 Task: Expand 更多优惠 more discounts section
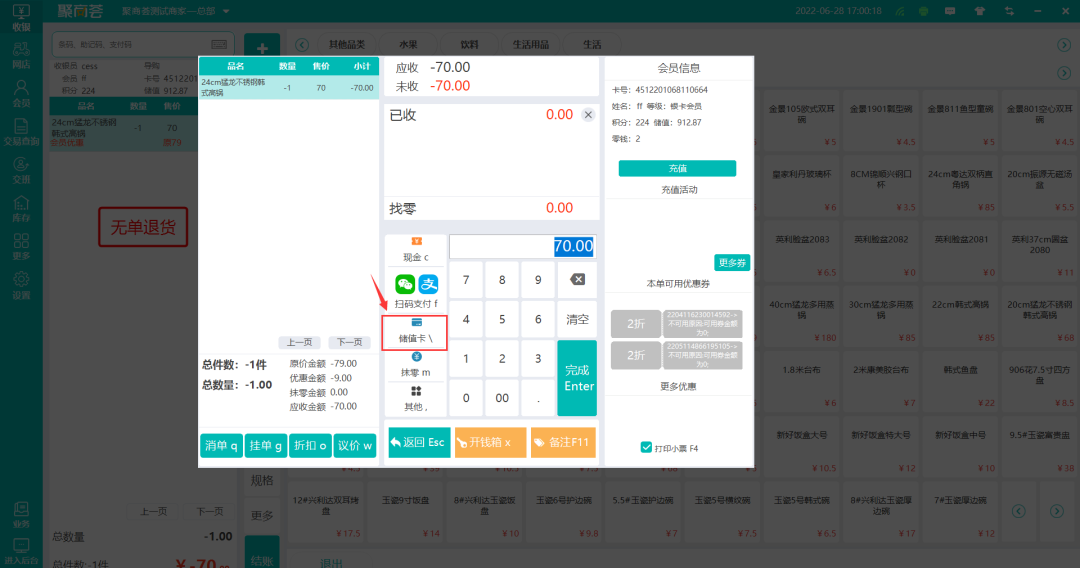pos(677,386)
